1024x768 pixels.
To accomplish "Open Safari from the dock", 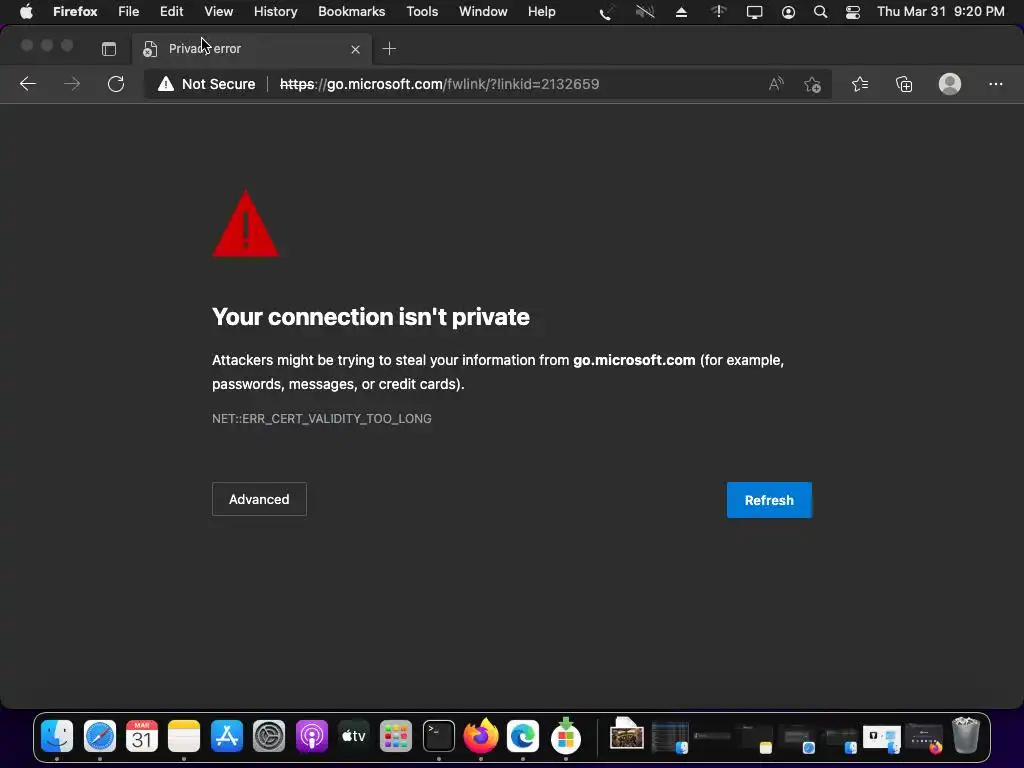I will (x=99, y=737).
